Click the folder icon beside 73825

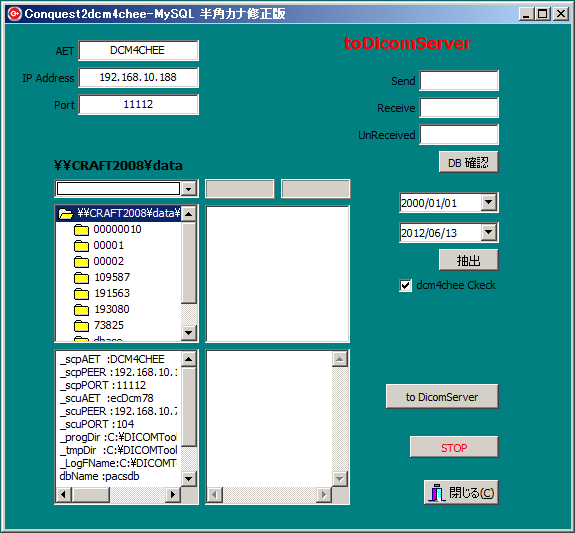(x=81, y=325)
